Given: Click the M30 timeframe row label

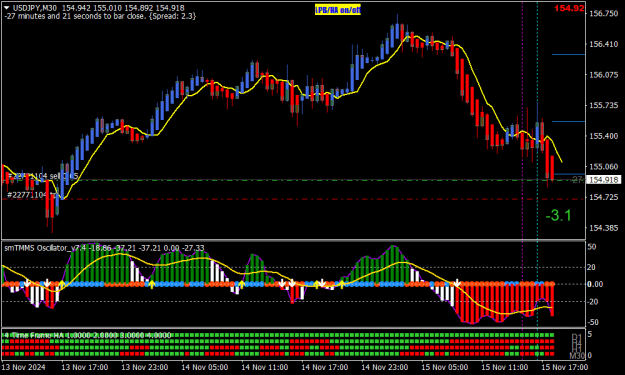Looking at the screenshot, I should tap(576, 355).
